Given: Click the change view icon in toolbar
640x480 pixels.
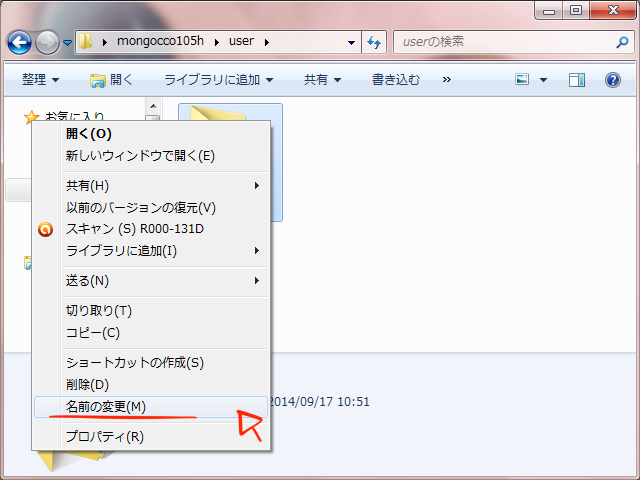Looking at the screenshot, I should coord(522,79).
